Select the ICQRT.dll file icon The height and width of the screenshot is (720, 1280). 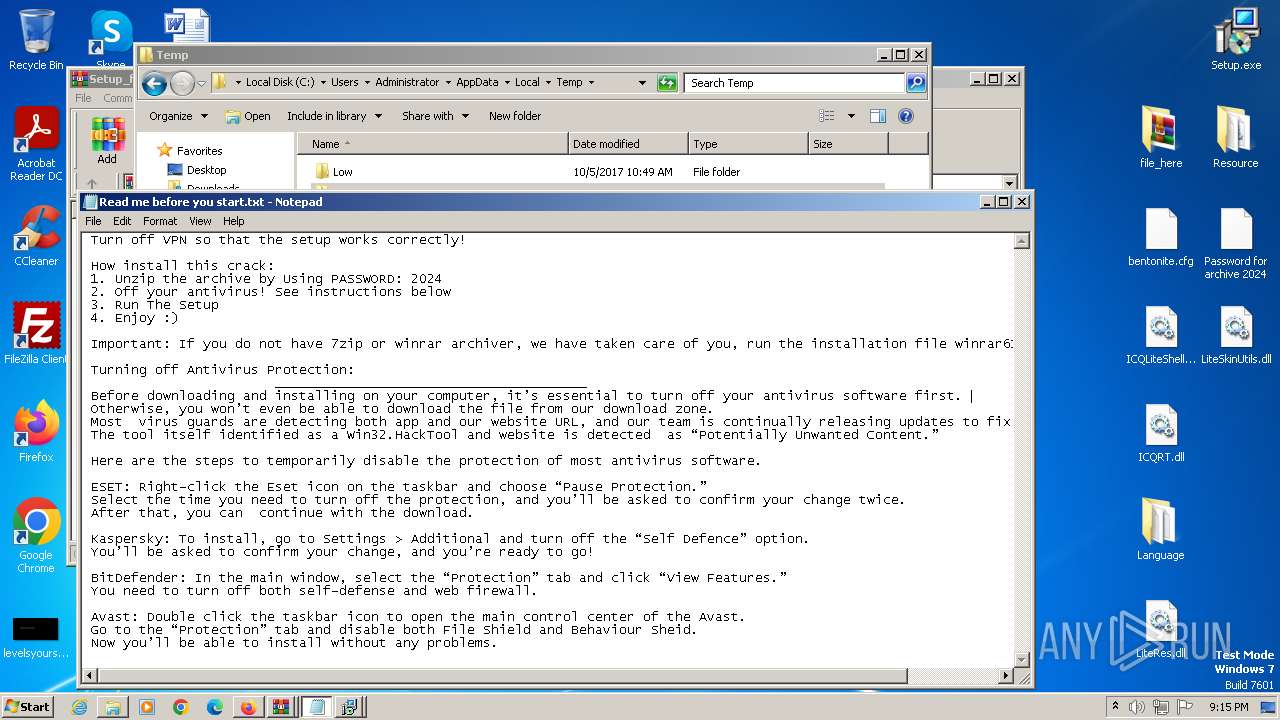tap(1161, 433)
